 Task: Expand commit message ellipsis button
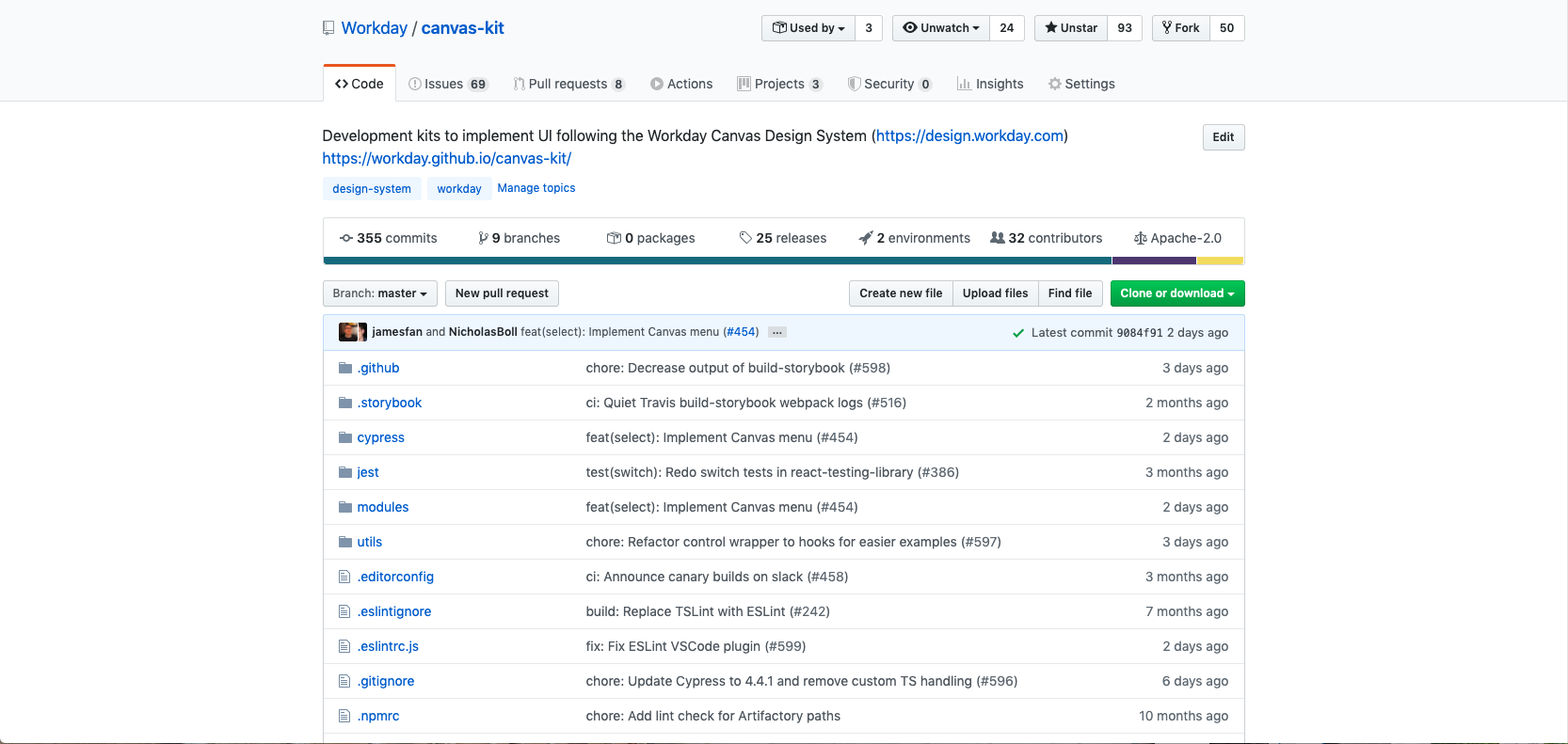click(x=777, y=332)
